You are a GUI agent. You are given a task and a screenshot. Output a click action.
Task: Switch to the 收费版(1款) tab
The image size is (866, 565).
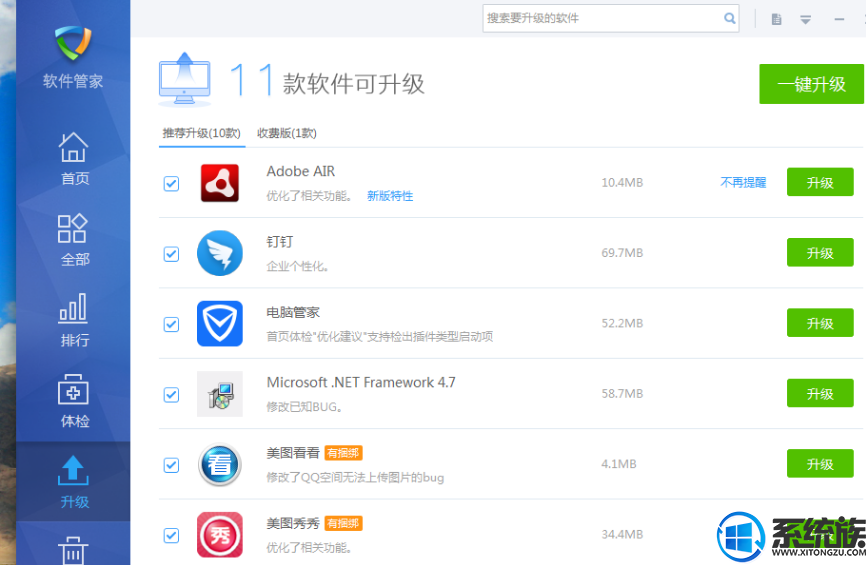287,133
